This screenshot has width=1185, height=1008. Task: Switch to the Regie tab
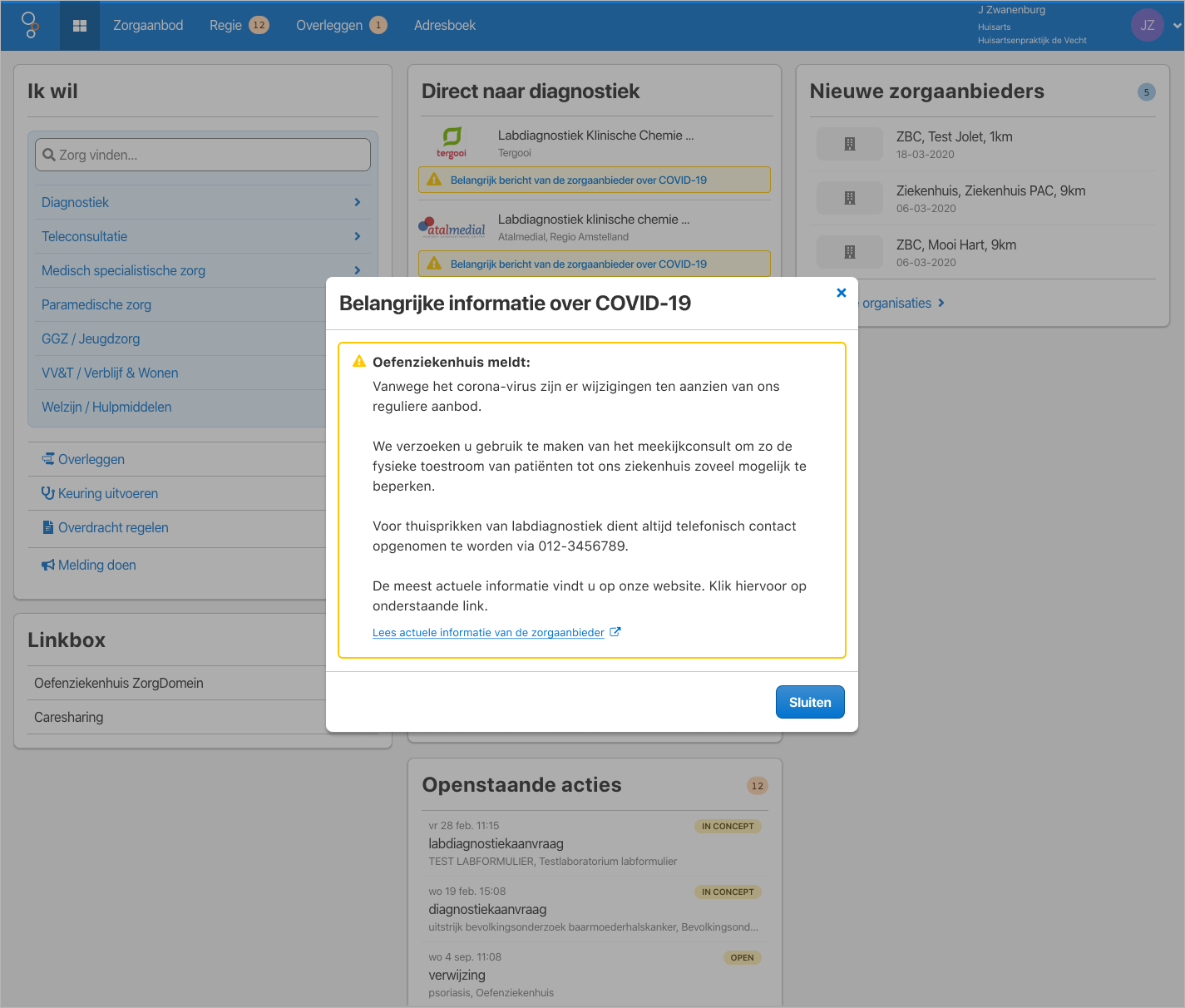(225, 25)
